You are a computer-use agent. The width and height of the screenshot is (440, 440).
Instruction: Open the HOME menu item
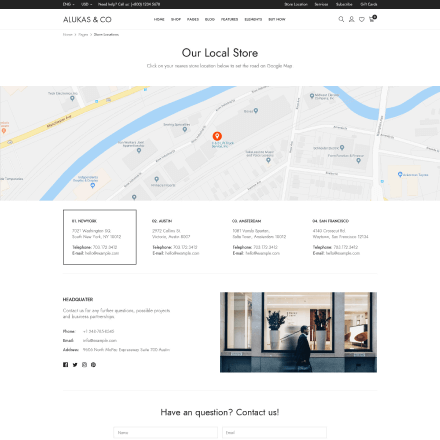159,19
